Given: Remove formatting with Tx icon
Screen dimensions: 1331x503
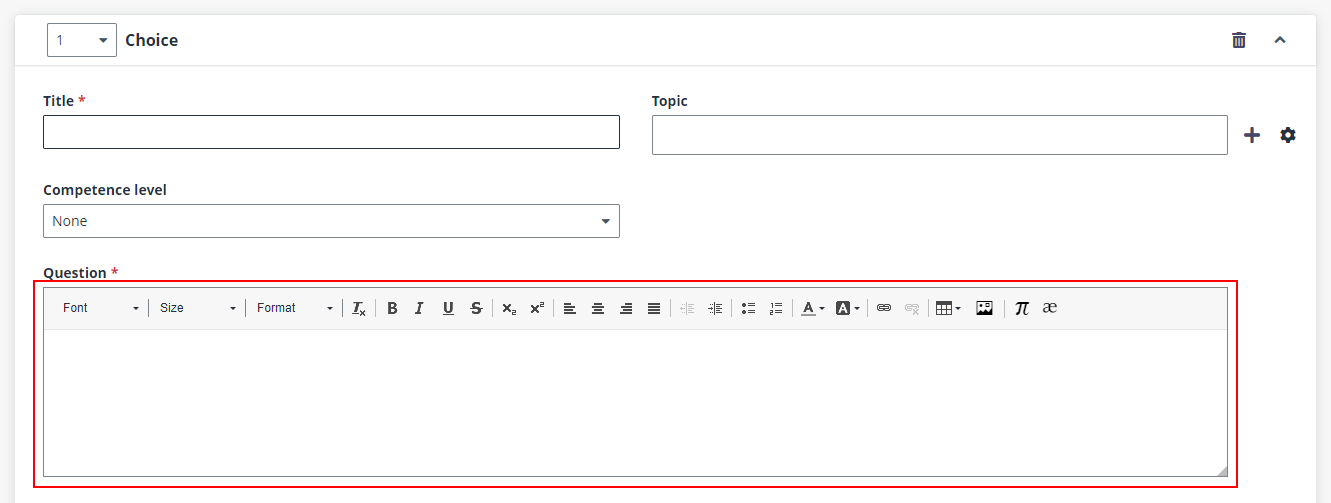Looking at the screenshot, I should (359, 308).
